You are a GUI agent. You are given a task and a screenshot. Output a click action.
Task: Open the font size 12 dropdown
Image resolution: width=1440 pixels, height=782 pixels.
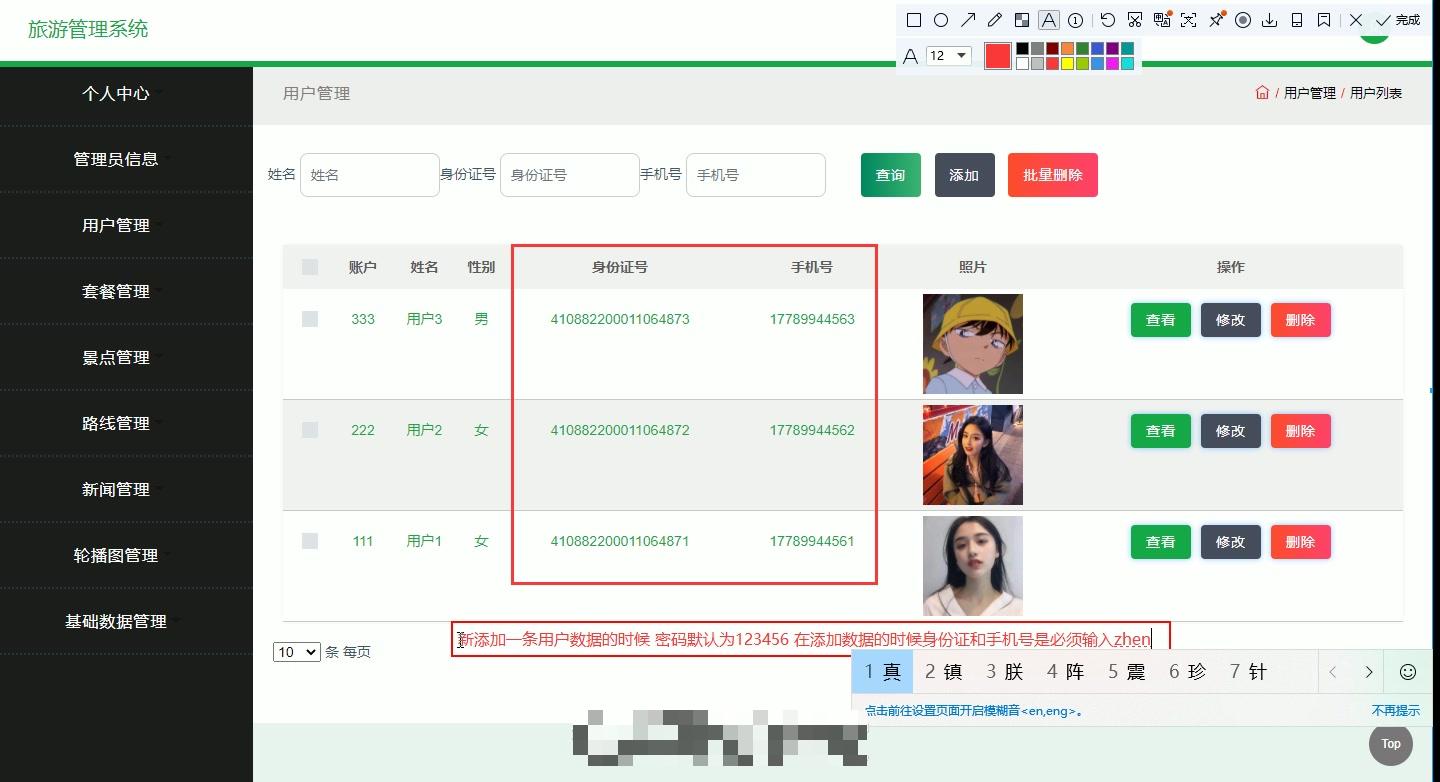(948, 56)
